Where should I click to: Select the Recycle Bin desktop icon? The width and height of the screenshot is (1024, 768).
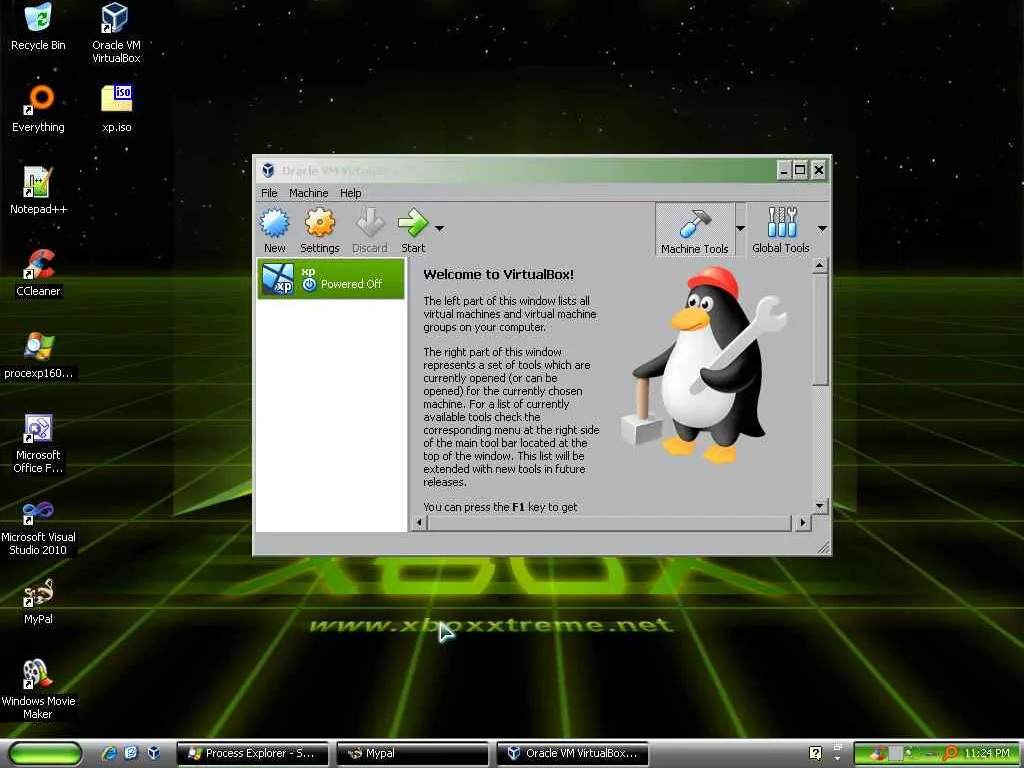coord(39,27)
